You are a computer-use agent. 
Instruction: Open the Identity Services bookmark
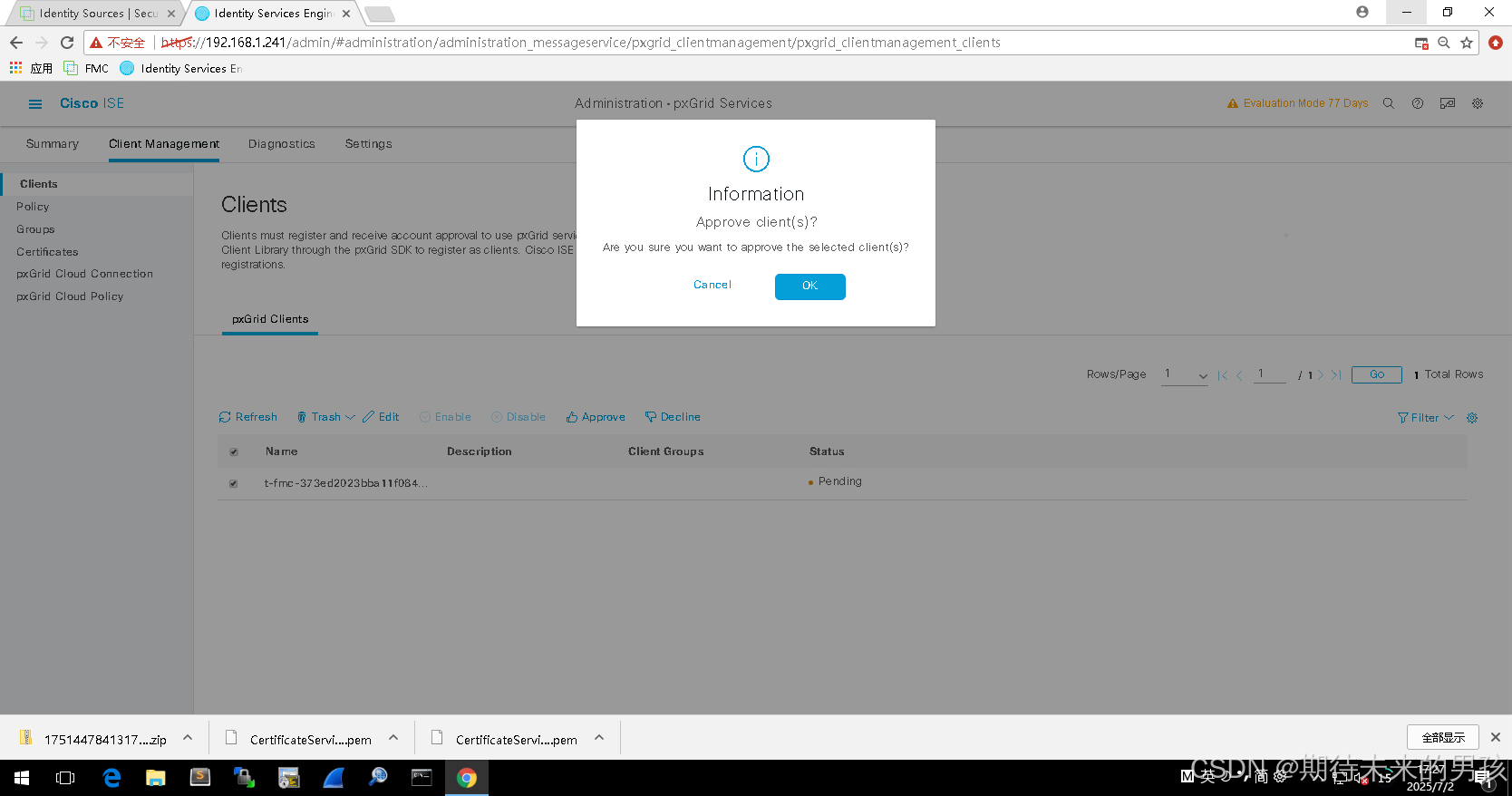(181, 68)
